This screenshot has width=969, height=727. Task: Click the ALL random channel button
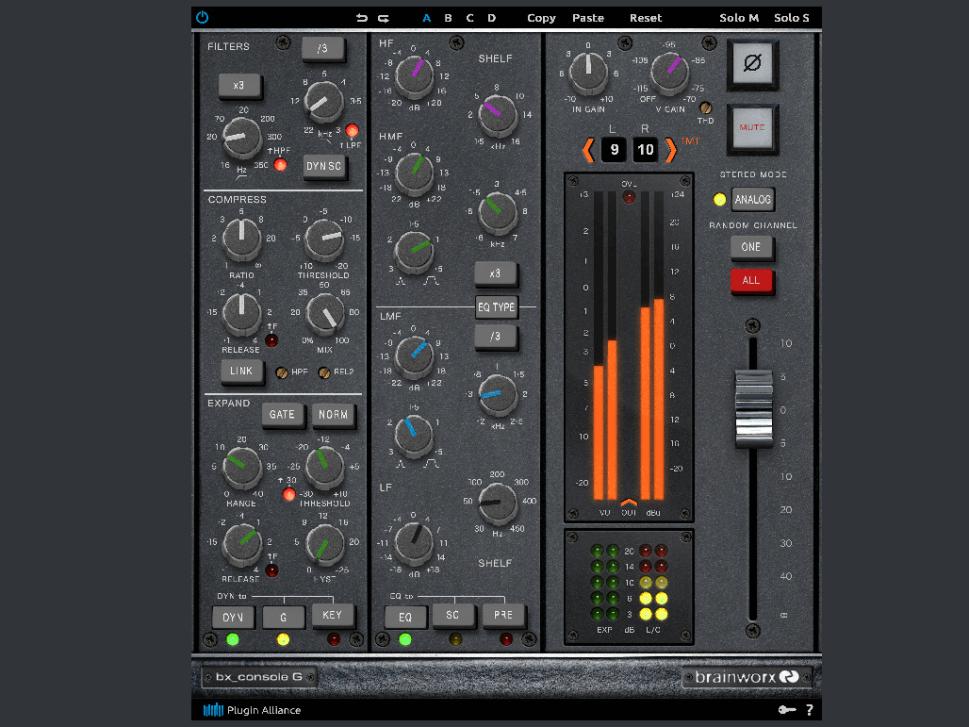(x=751, y=281)
